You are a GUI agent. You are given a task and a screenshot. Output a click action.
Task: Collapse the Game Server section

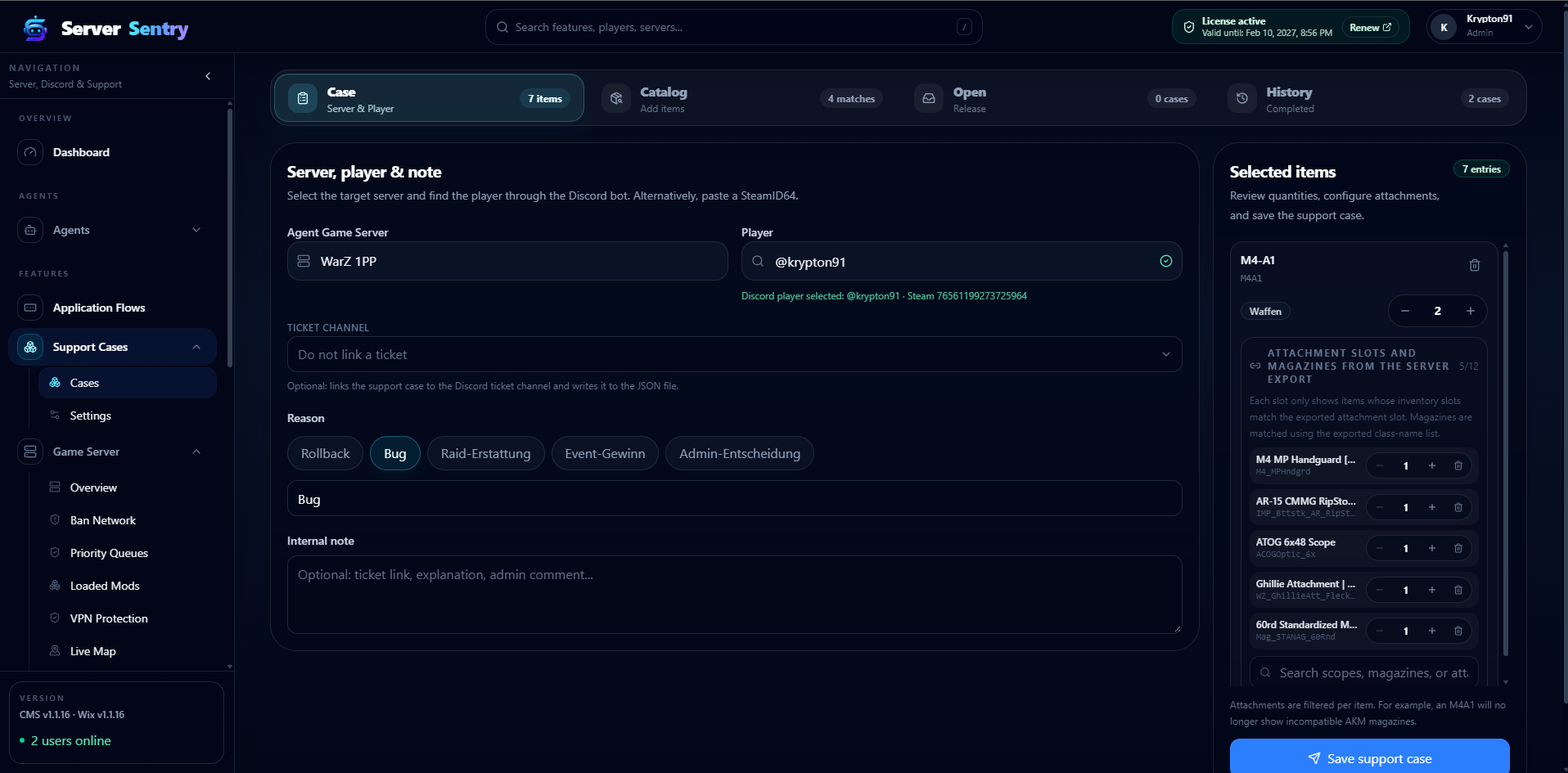tap(196, 452)
